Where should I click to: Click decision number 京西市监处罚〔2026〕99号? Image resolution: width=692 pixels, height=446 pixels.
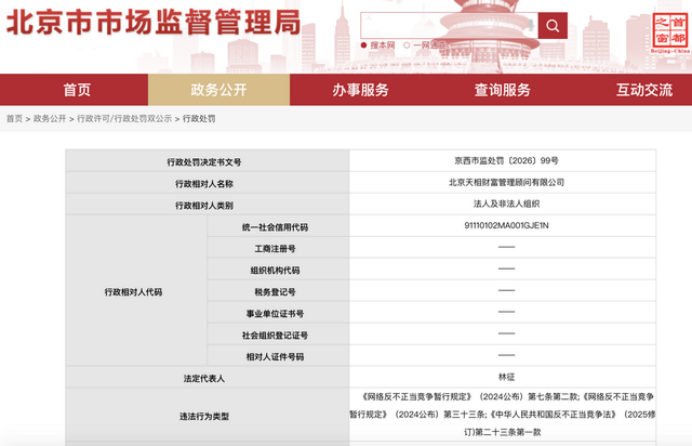coord(507,161)
